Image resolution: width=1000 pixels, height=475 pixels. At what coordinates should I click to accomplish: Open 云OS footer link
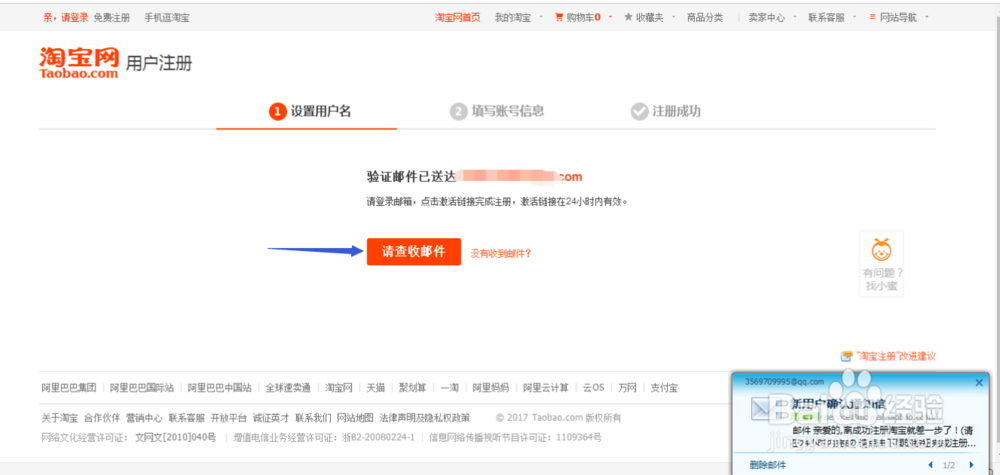pyautogui.click(x=594, y=388)
